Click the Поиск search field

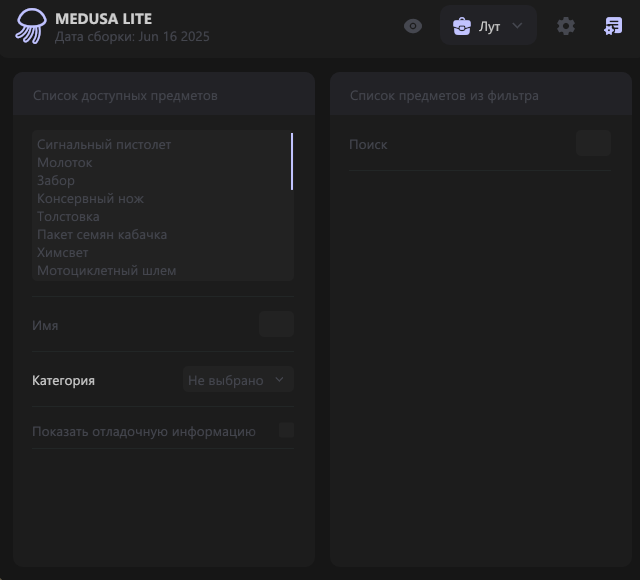coord(593,143)
